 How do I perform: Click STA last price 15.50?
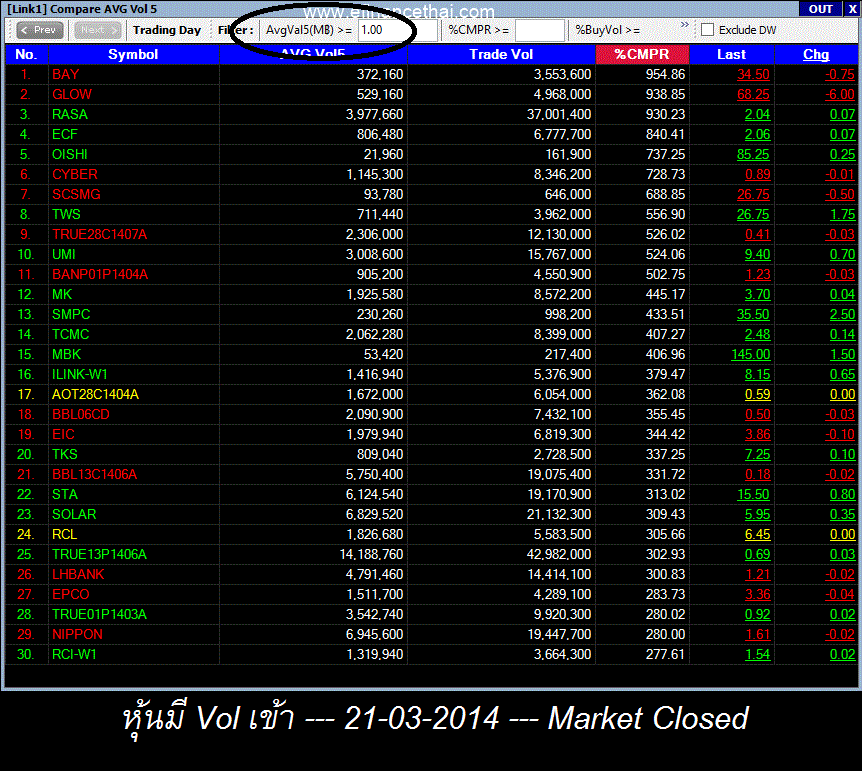click(753, 494)
